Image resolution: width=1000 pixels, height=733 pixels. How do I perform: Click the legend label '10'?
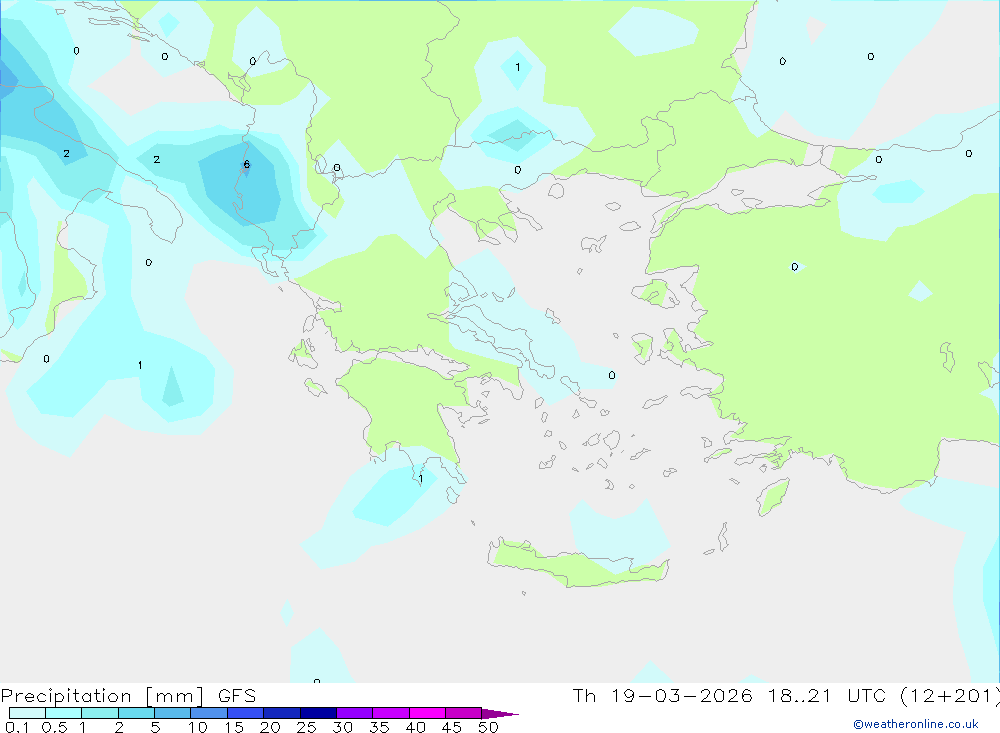tap(198, 727)
